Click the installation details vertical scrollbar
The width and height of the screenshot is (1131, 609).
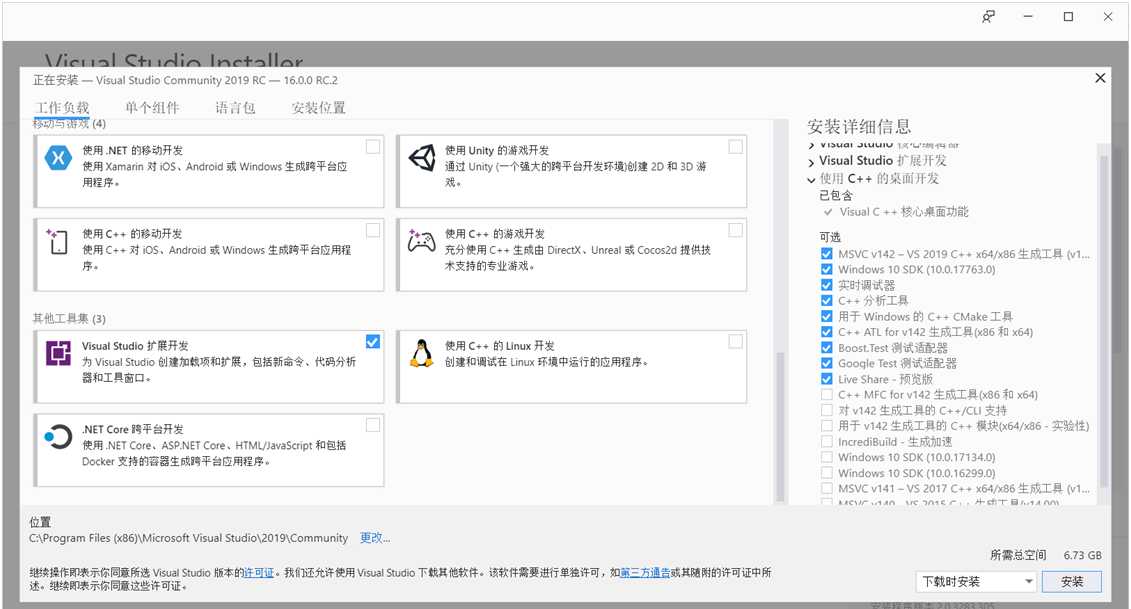coord(1104,321)
